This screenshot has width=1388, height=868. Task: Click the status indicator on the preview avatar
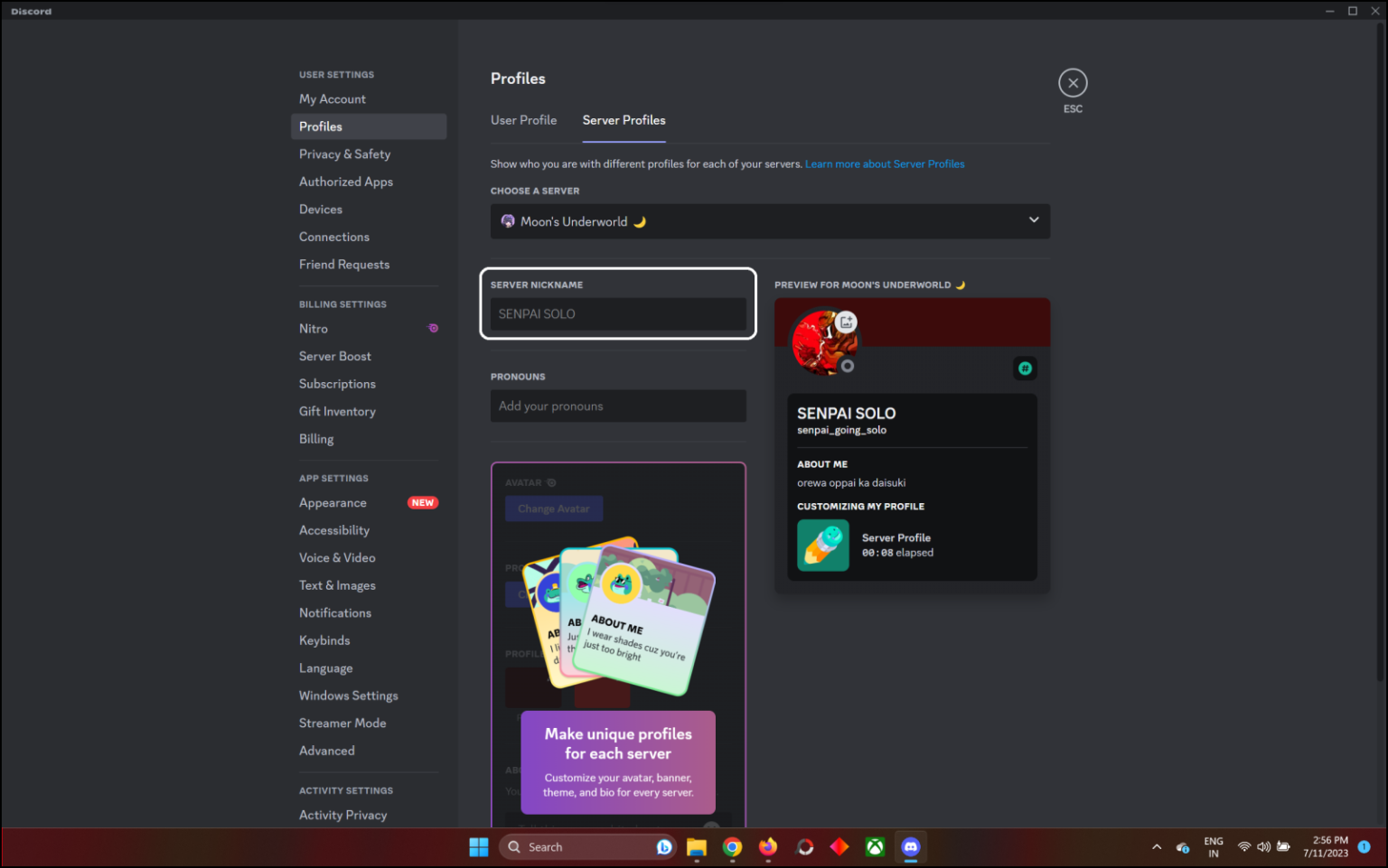tap(848, 367)
